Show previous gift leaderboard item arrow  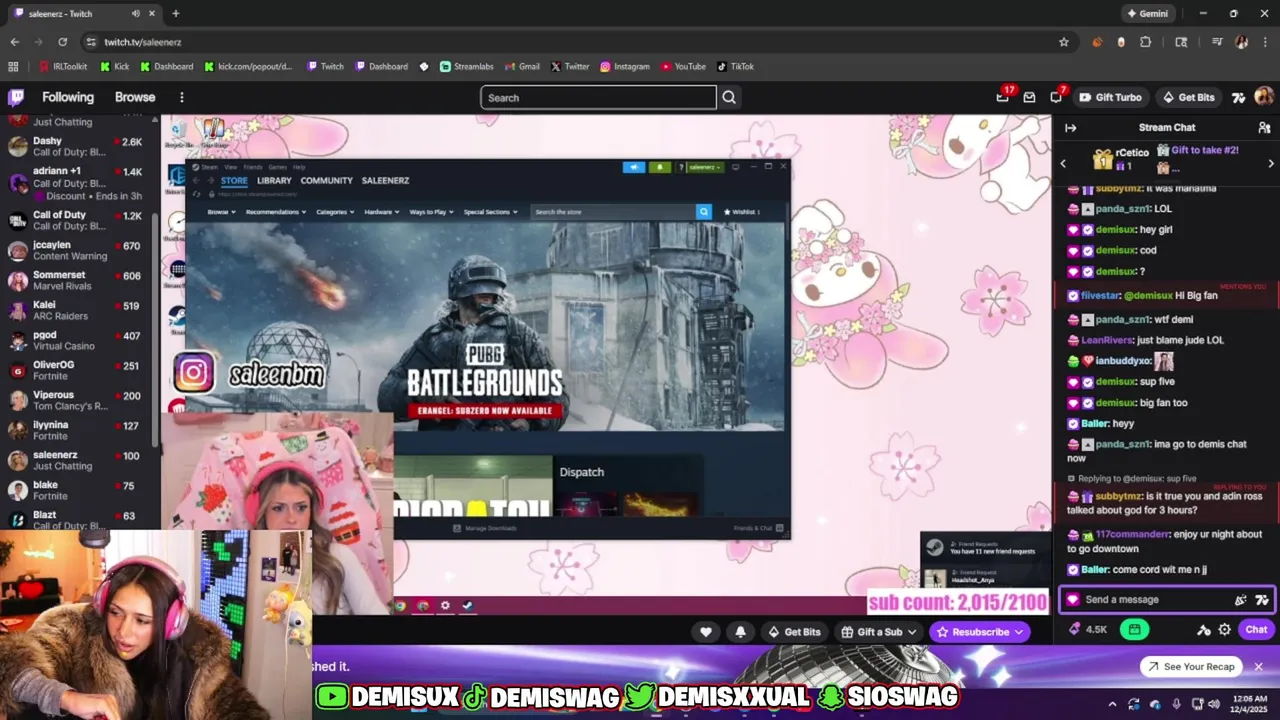point(1063,163)
